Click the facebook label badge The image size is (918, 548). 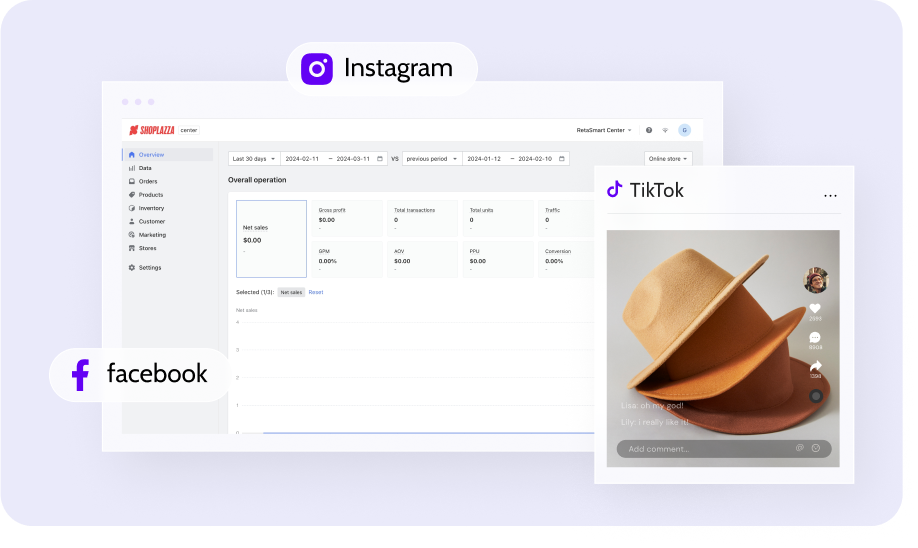[140, 375]
